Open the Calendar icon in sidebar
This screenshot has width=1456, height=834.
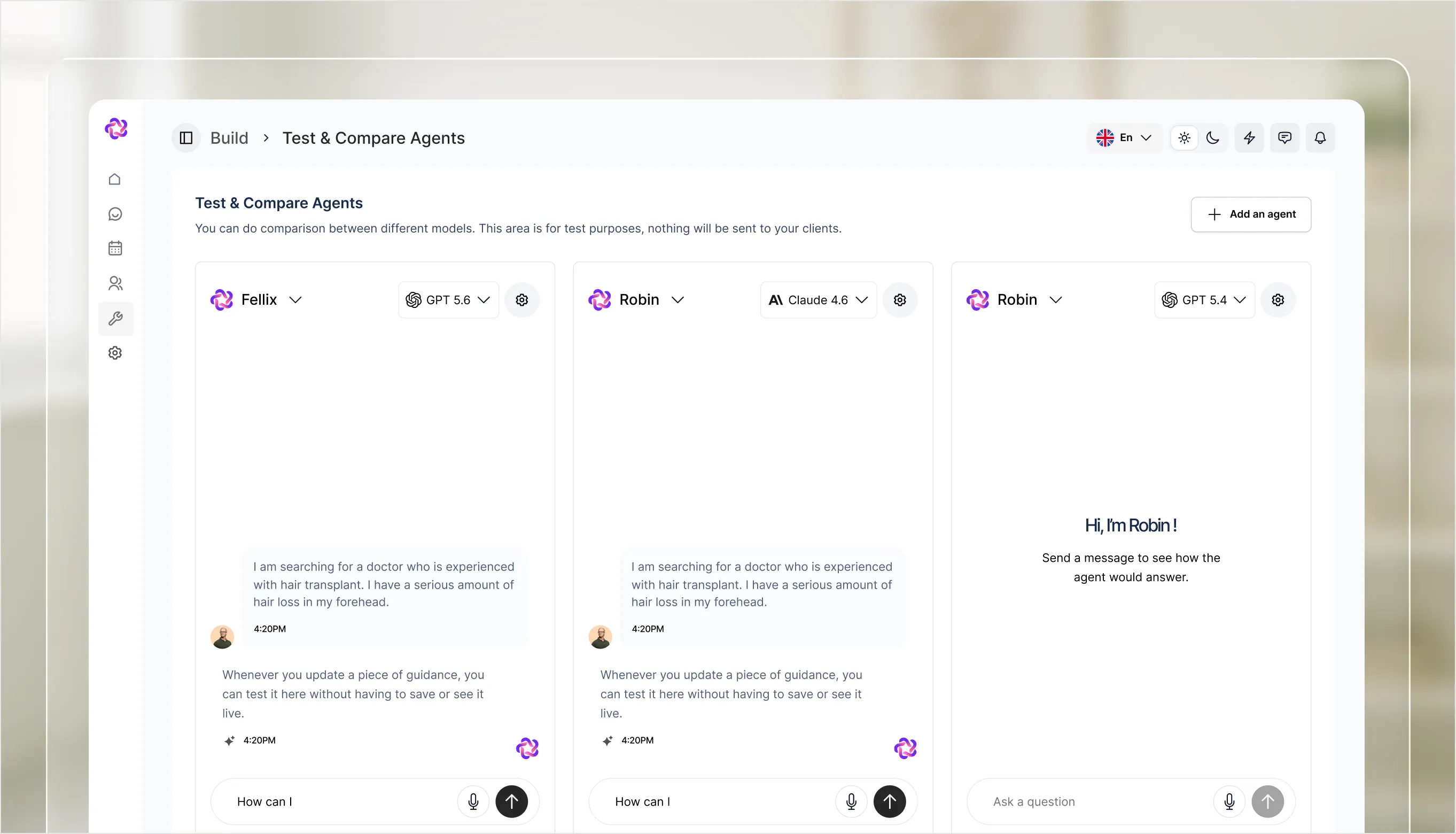coord(115,248)
